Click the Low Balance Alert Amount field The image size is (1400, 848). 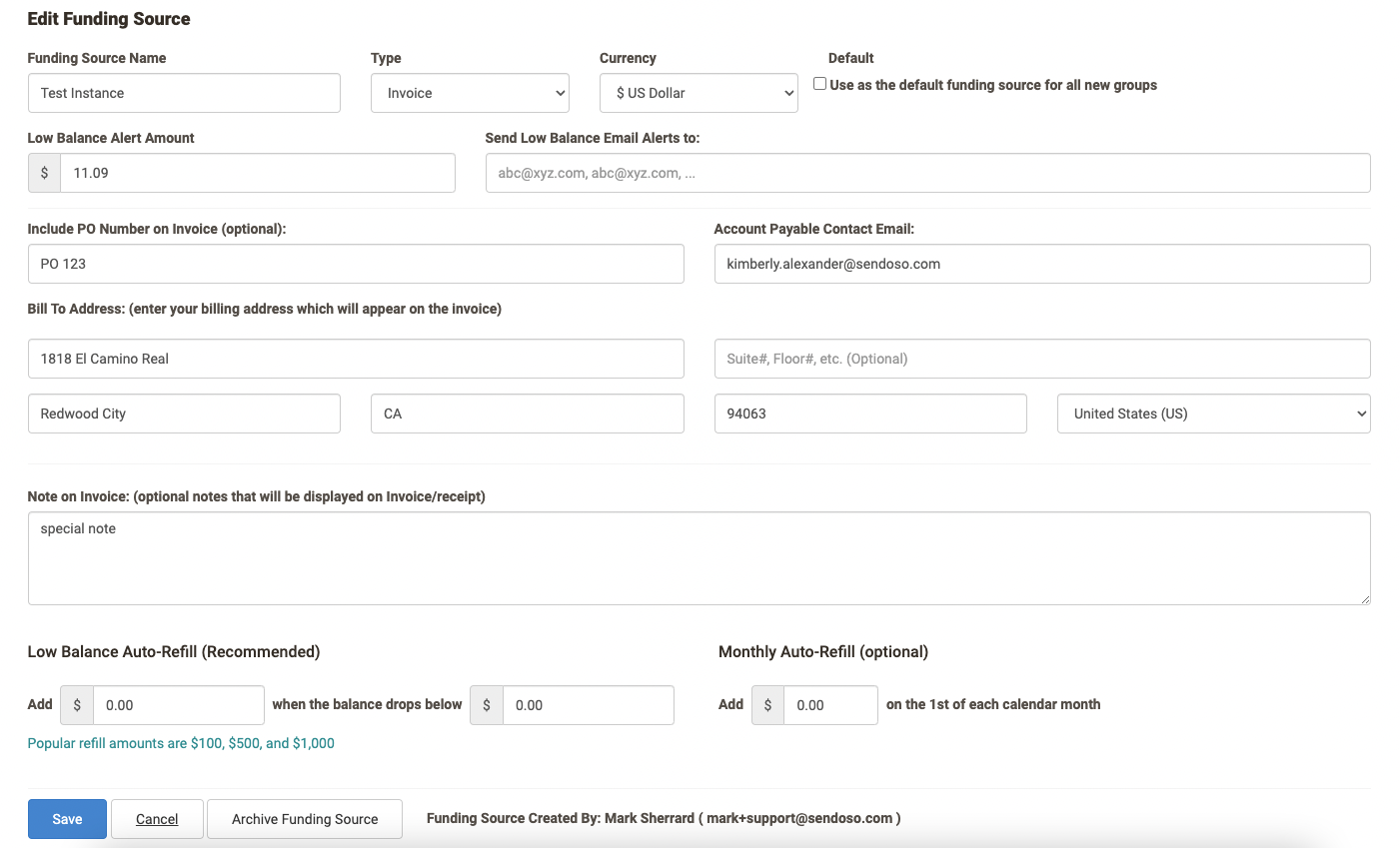click(x=257, y=173)
